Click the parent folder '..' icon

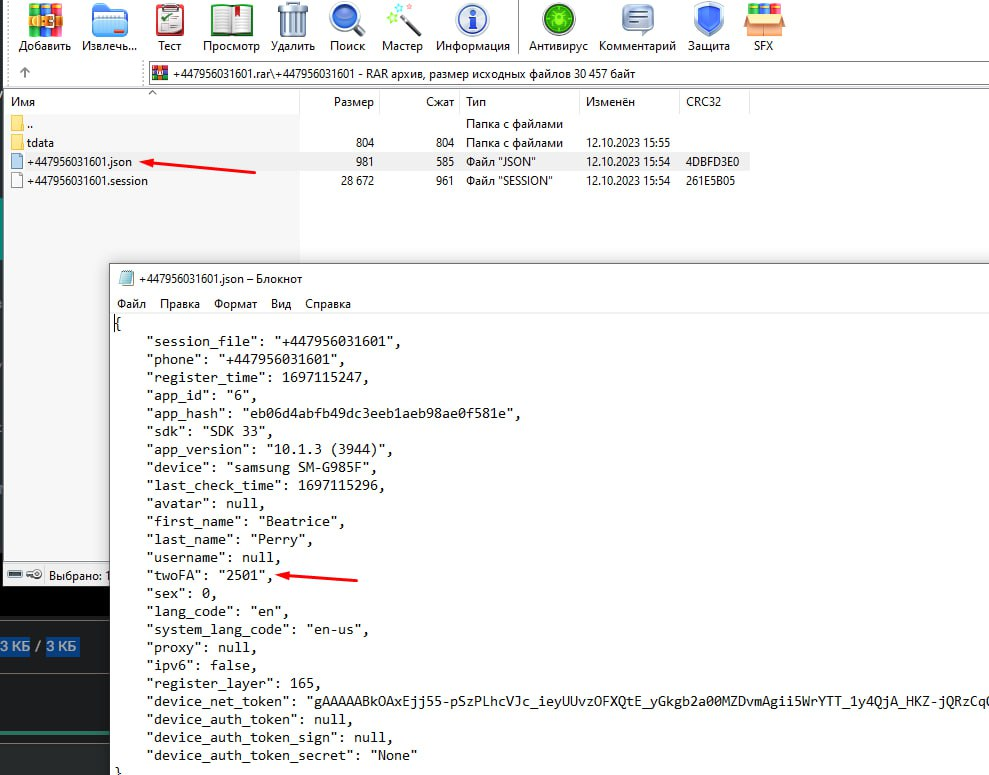pos(18,124)
